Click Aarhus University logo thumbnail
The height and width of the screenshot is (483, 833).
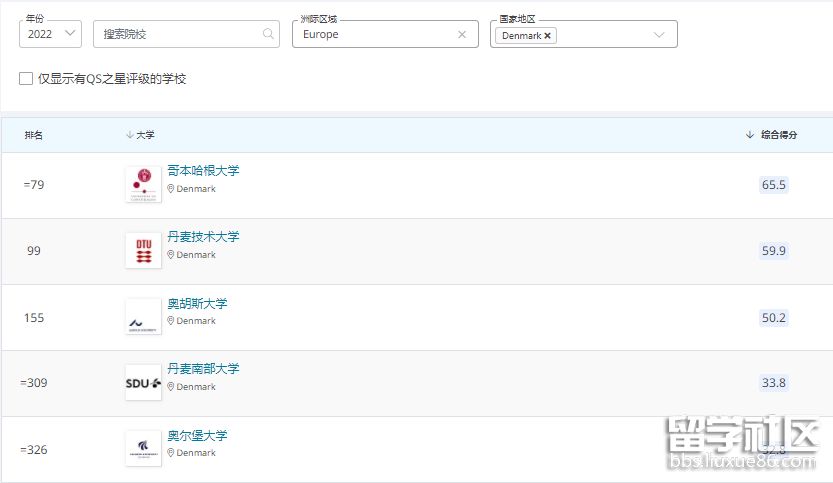[143, 317]
